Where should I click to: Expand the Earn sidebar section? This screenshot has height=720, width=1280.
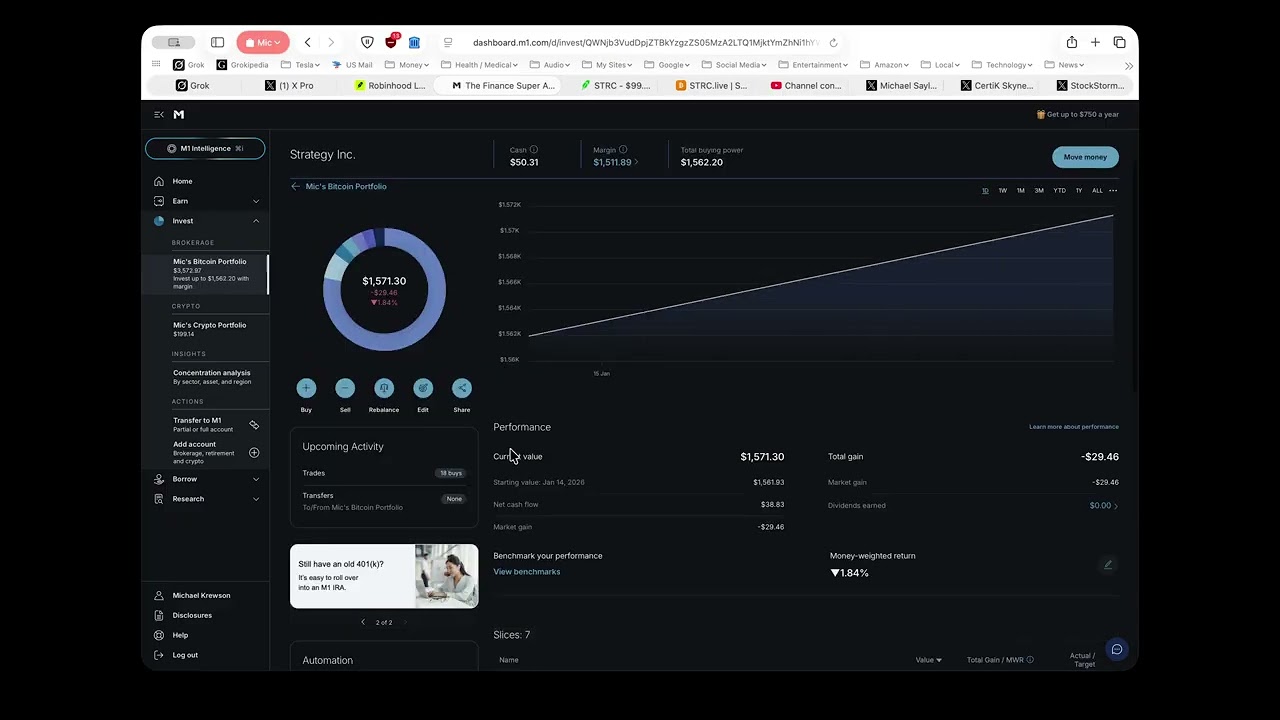click(x=255, y=201)
